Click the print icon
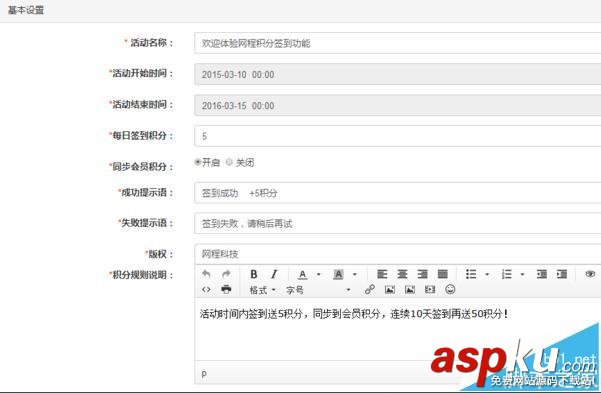Screen dimensions: 601x393 [x=227, y=289]
